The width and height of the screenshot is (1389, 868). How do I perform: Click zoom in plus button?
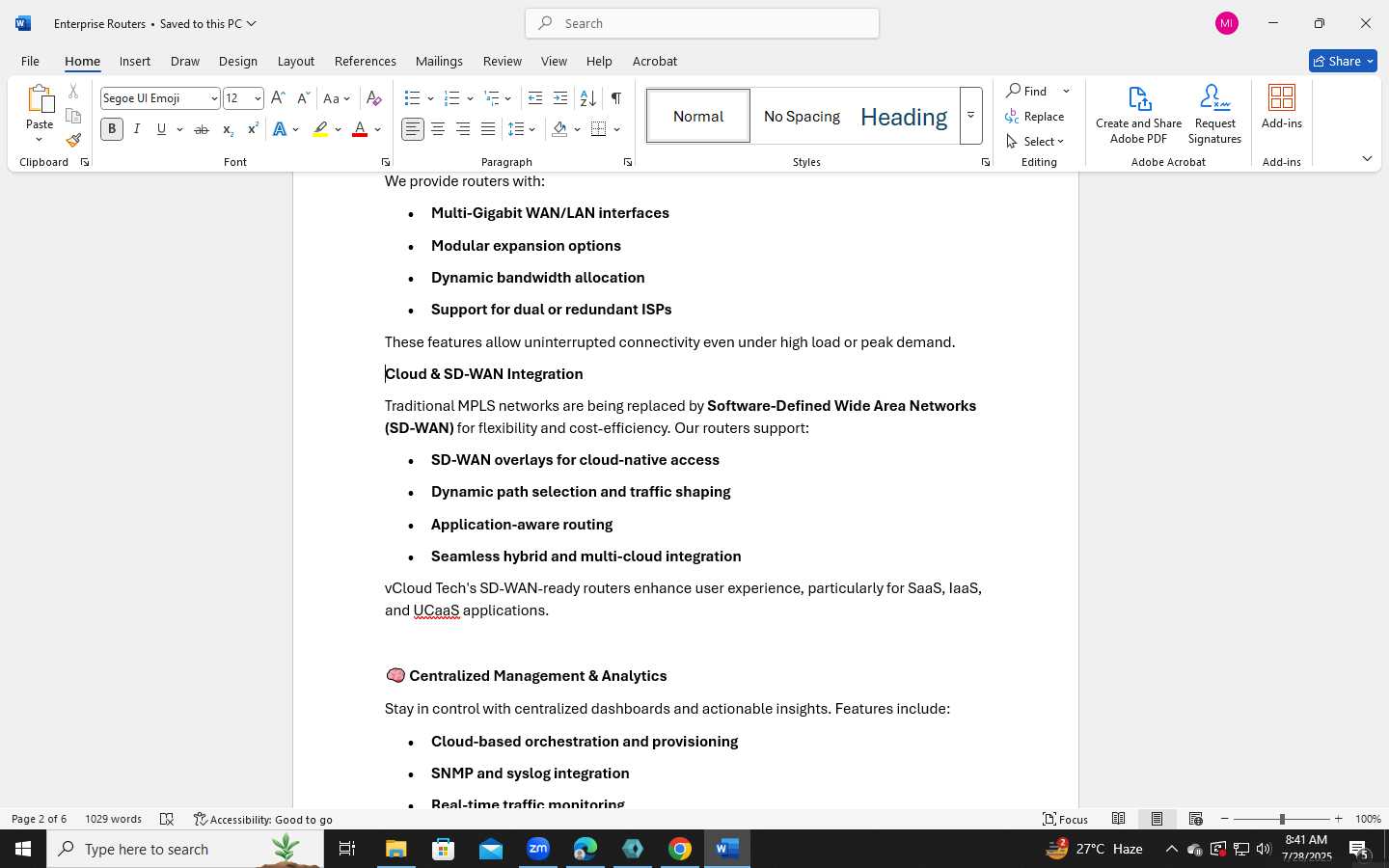pos(1338,819)
